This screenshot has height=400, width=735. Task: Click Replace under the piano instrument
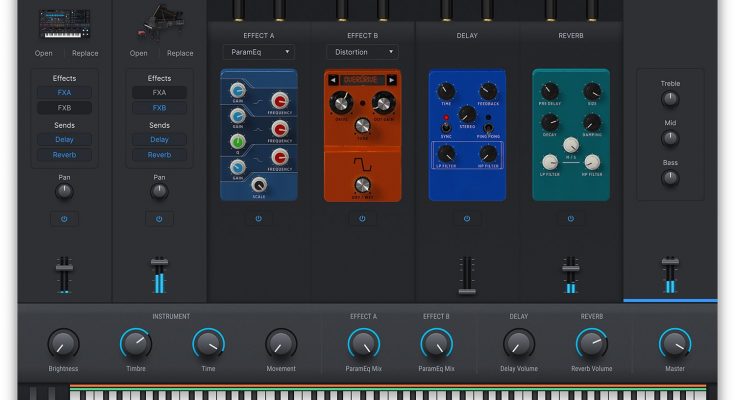click(x=180, y=53)
